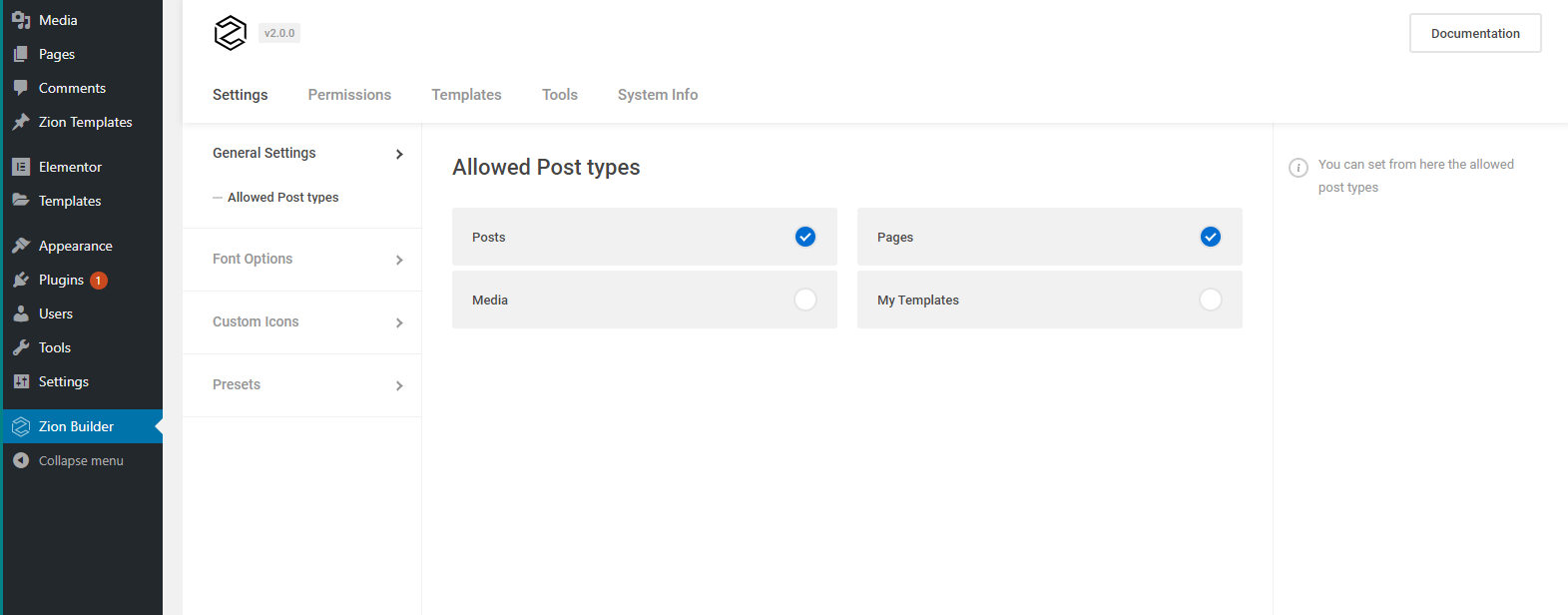
Task: Open the System Info tab
Action: coord(658,95)
